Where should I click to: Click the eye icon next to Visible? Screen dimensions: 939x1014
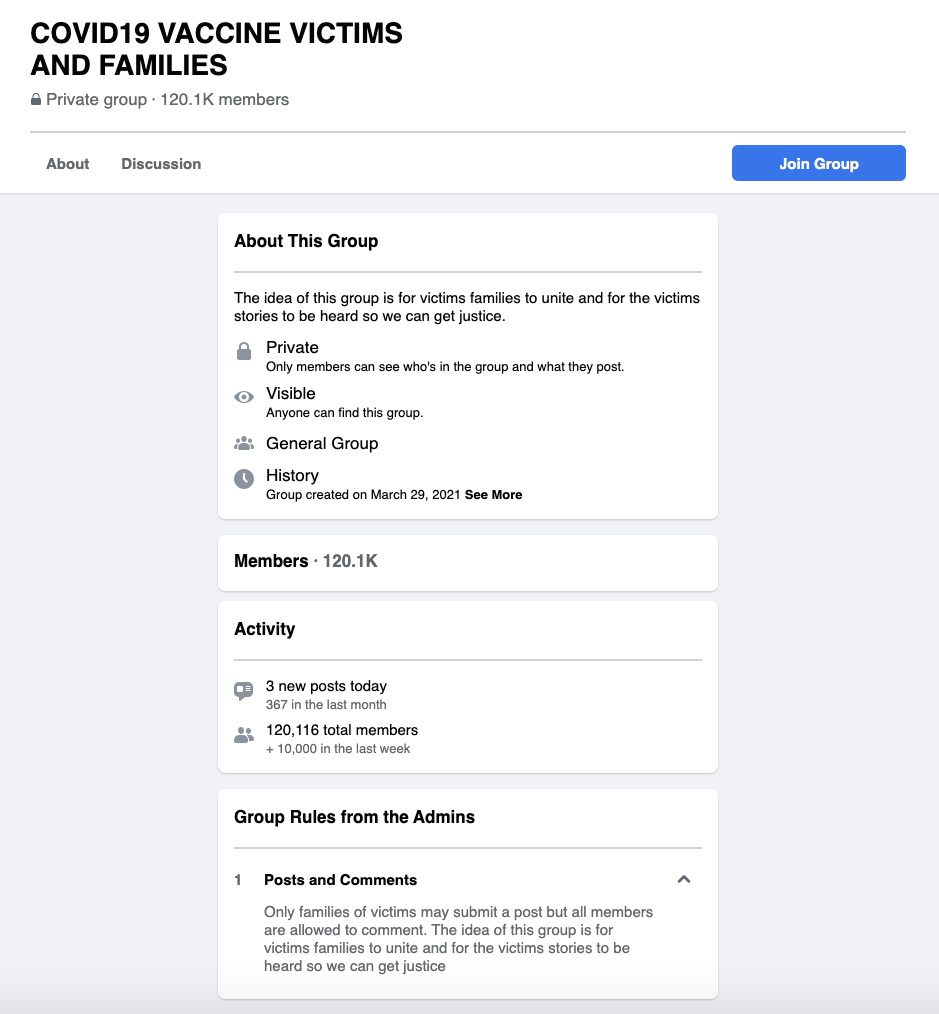244,397
